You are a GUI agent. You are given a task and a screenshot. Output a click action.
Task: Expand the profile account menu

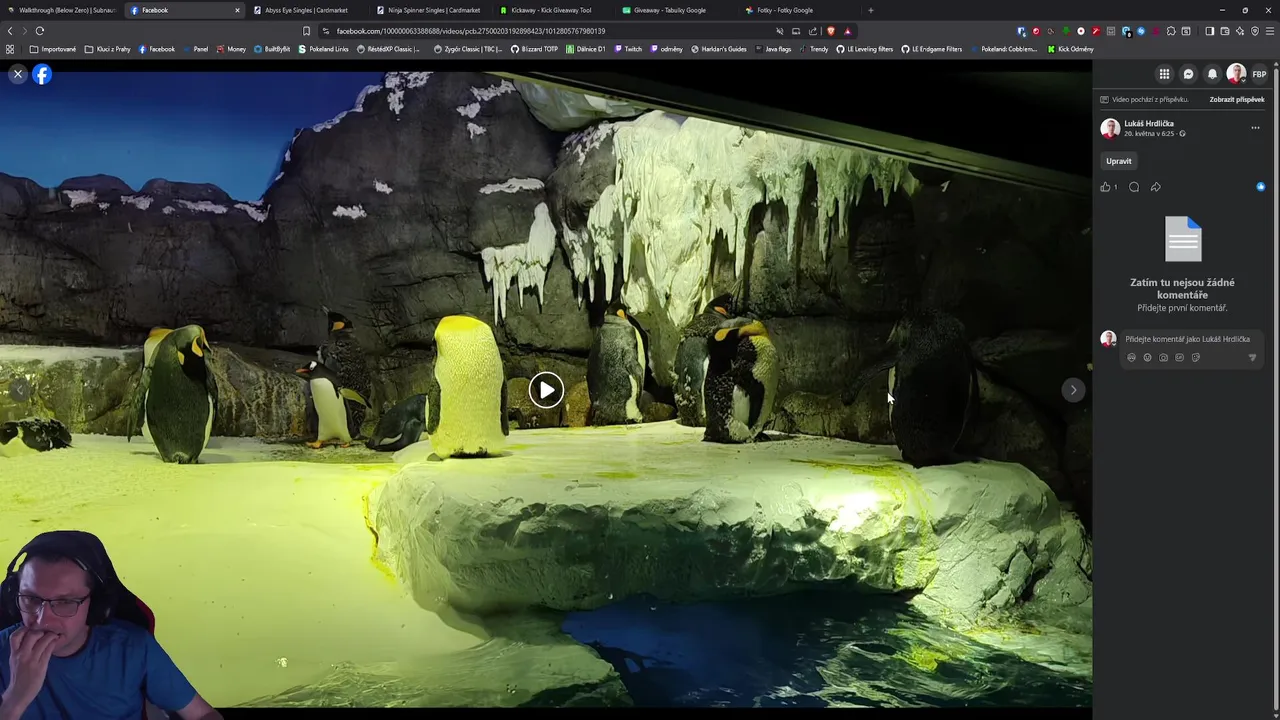[1237, 74]
